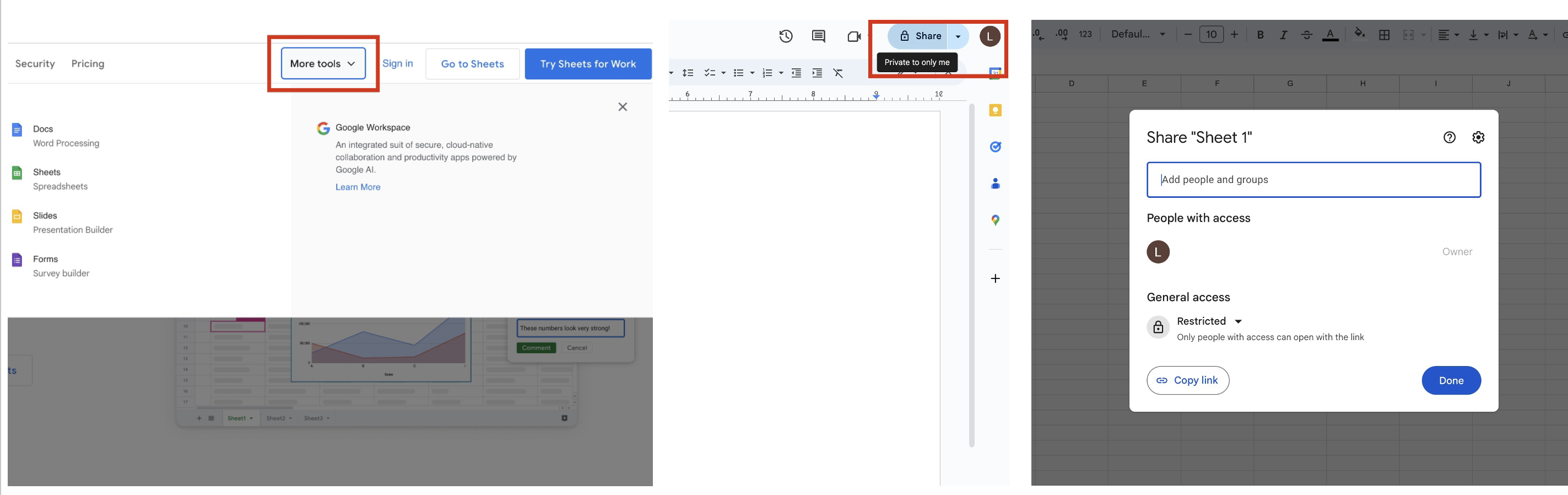Click the plus increase font size button
Image resolution: width=1568 pixels, height=495 pixels.
pyautogui.click(x=1235, y=34)
